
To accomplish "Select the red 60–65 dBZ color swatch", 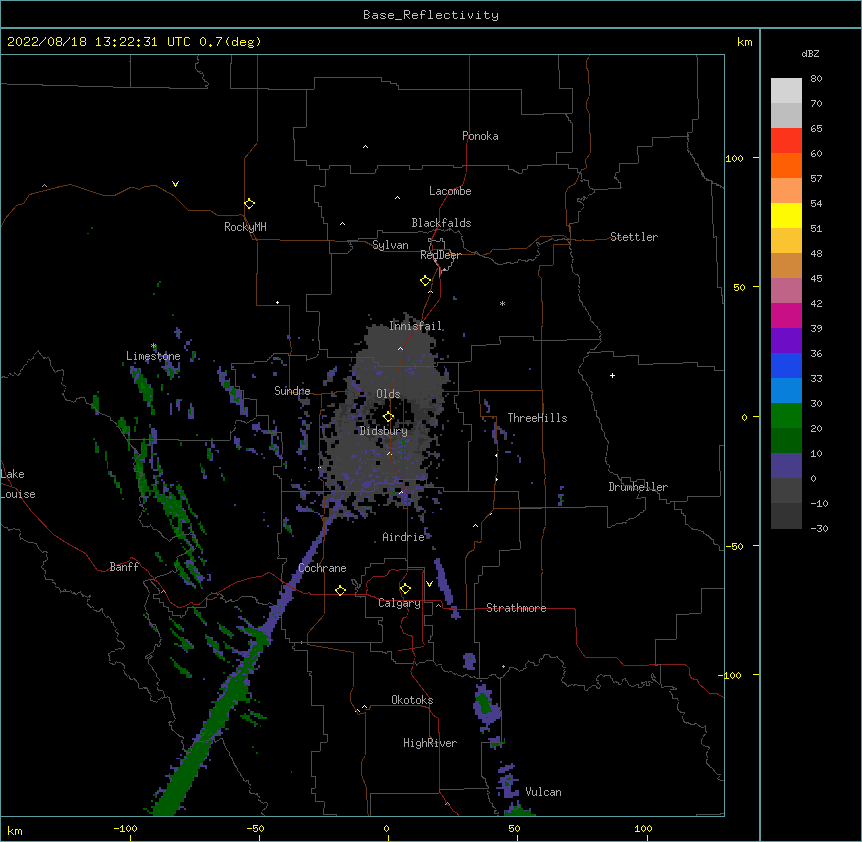I will pyautogui.click(x=786, y=140).
